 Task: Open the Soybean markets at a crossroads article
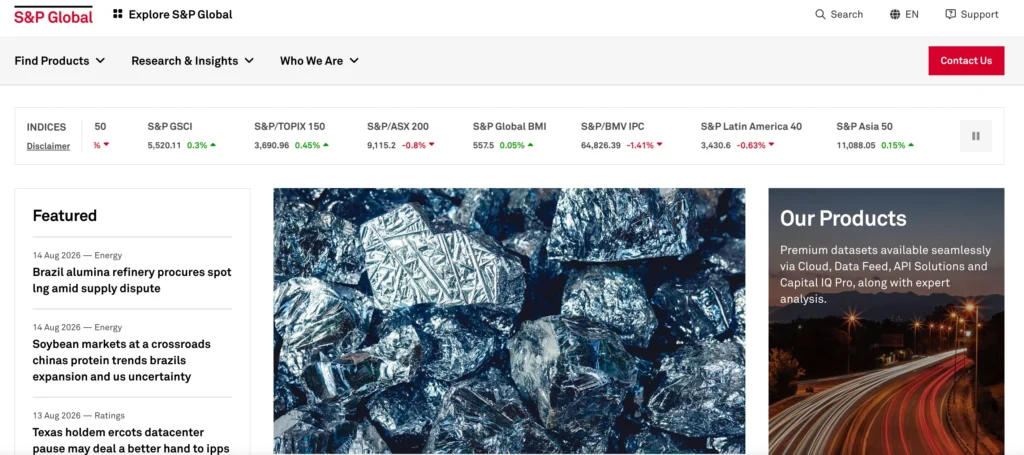click(120, 360)
